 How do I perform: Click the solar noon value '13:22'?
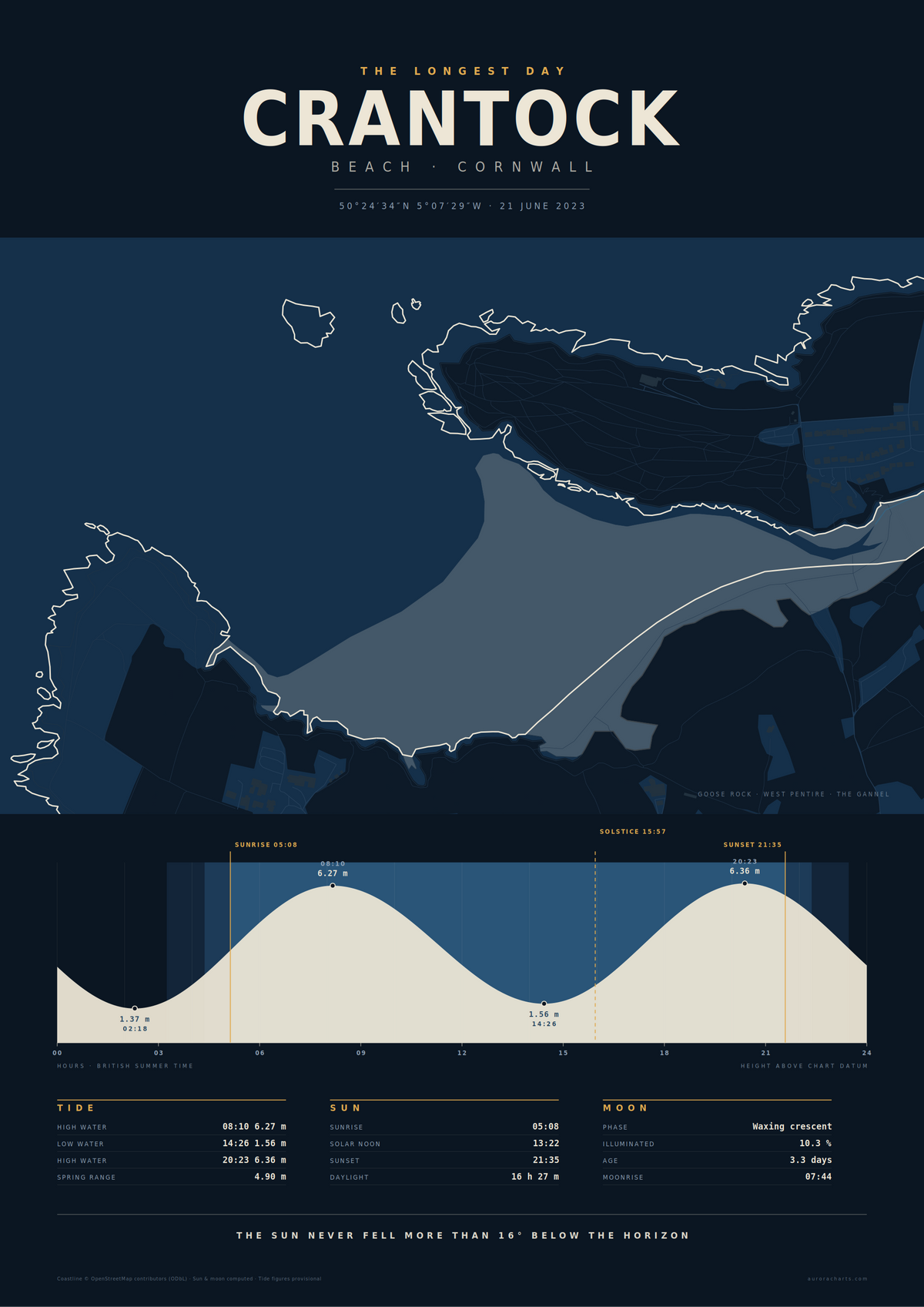tap(546, 1144)
